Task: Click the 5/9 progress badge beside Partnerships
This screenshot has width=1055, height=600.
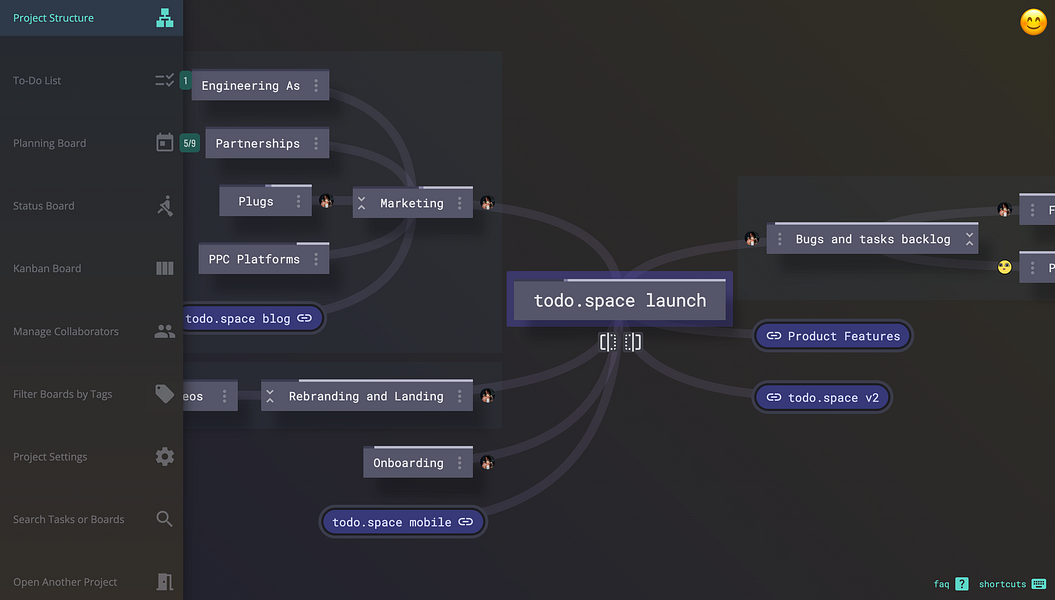Action: tap(190, 143)
